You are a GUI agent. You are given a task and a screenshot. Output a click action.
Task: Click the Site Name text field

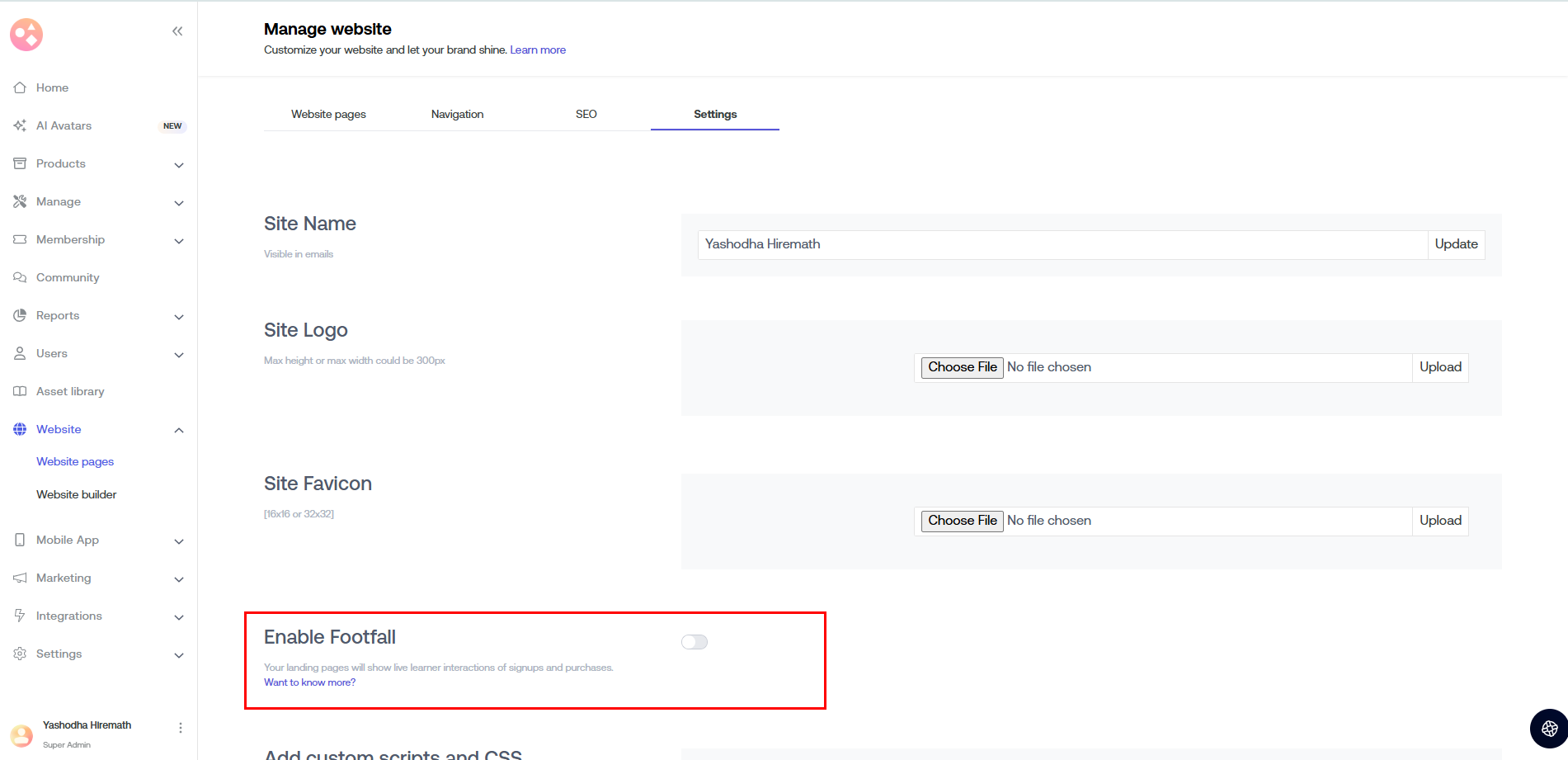1062,244
